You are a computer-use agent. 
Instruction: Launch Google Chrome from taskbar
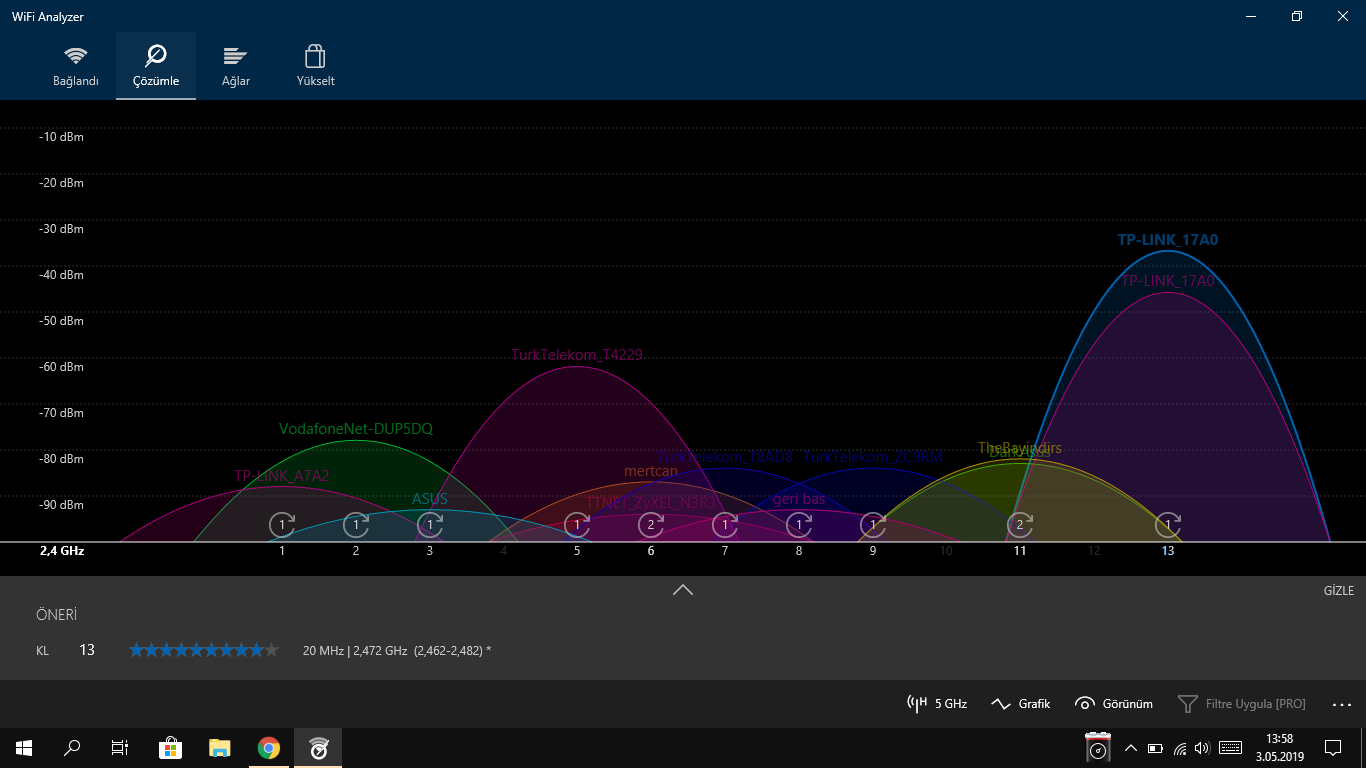coord(268,748)
